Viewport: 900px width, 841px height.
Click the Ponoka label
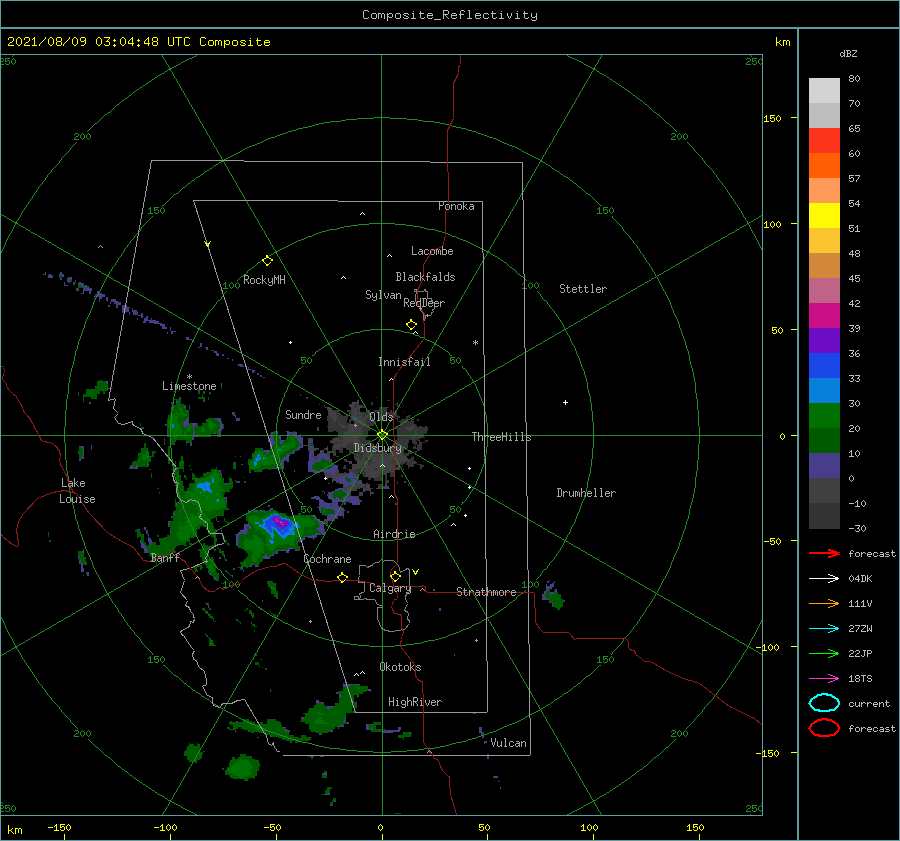click(x=456, y=206)
